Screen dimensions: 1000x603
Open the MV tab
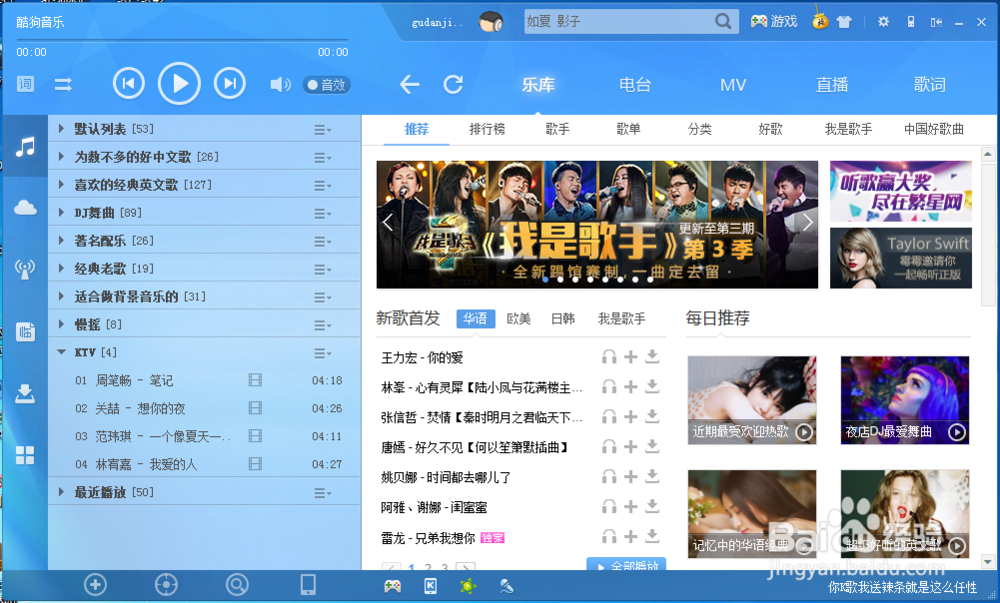[x=733, y=85]
